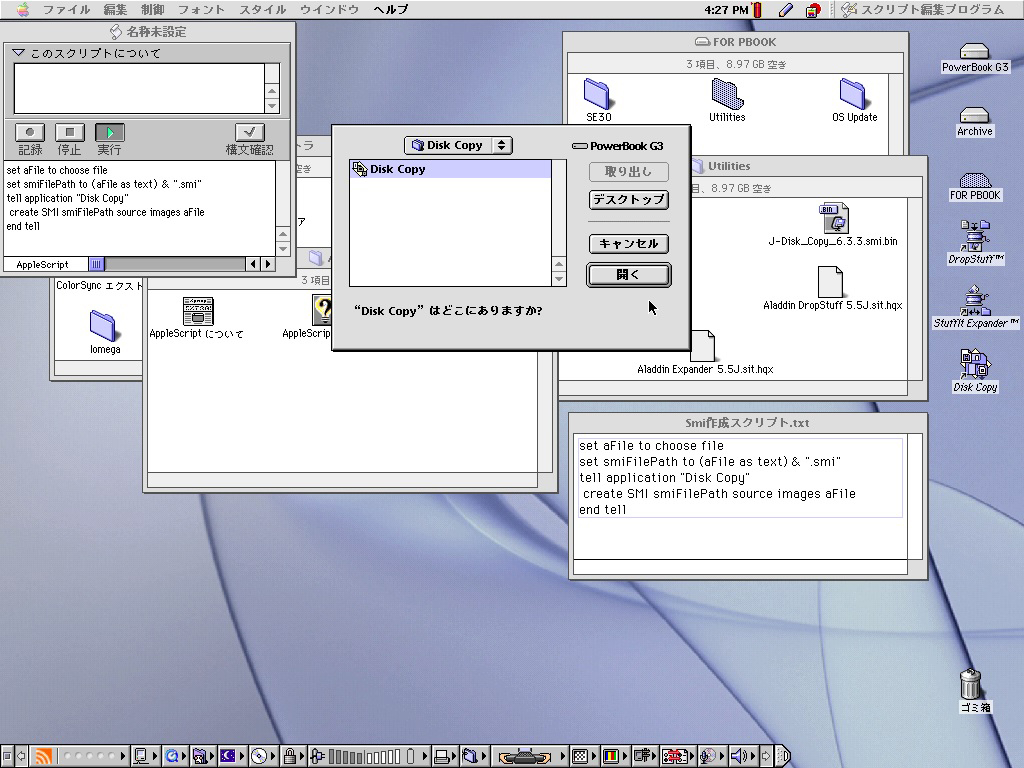Open the Edit menu

[x=115, y=9]
